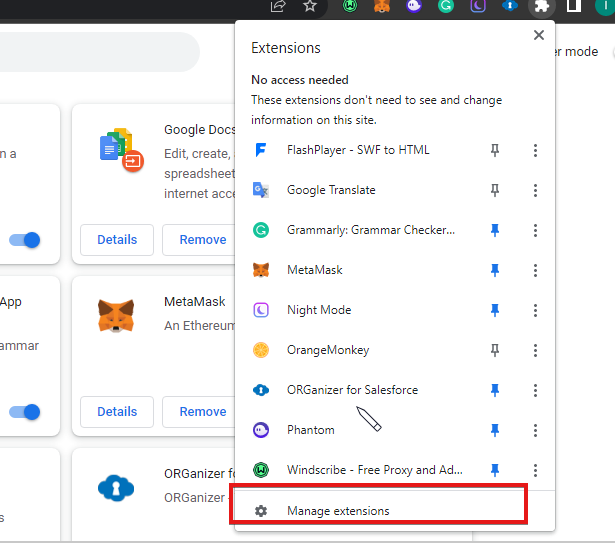Unpin Night Mode from the toolbar
Viewport: 615px width, 543px height.
(x=495, y=310)
